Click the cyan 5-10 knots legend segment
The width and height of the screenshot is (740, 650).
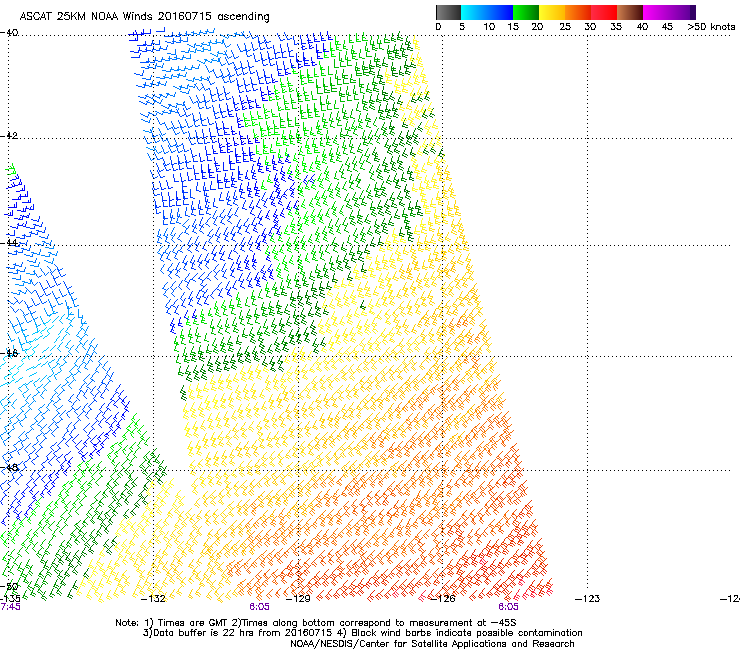click(x=473, y=12)
